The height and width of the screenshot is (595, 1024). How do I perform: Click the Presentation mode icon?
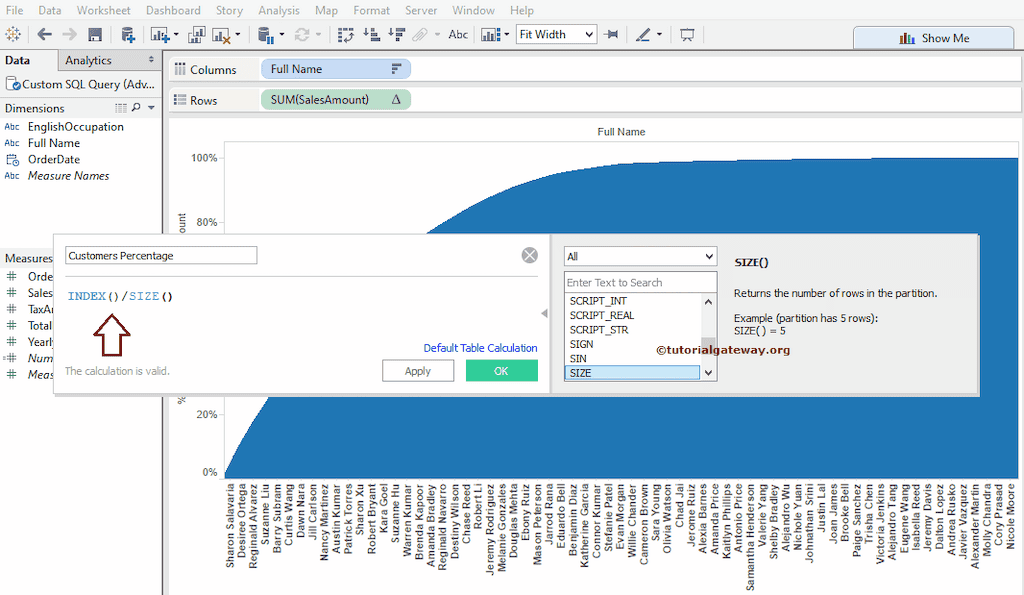687,35
